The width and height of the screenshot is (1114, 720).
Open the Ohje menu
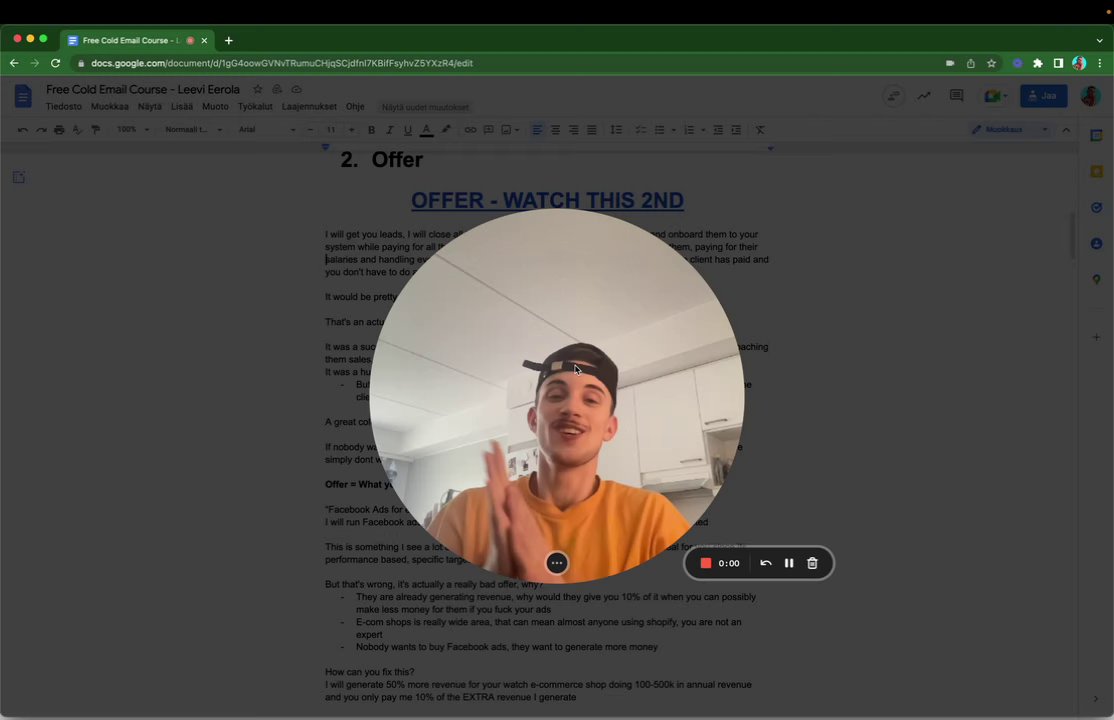pos(355,107)
